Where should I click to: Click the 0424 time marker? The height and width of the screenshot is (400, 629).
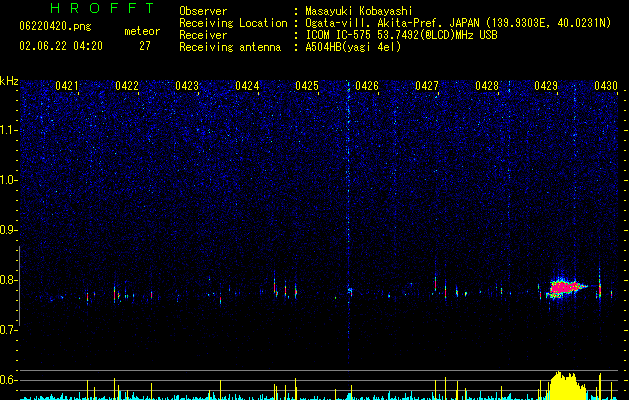247,86
